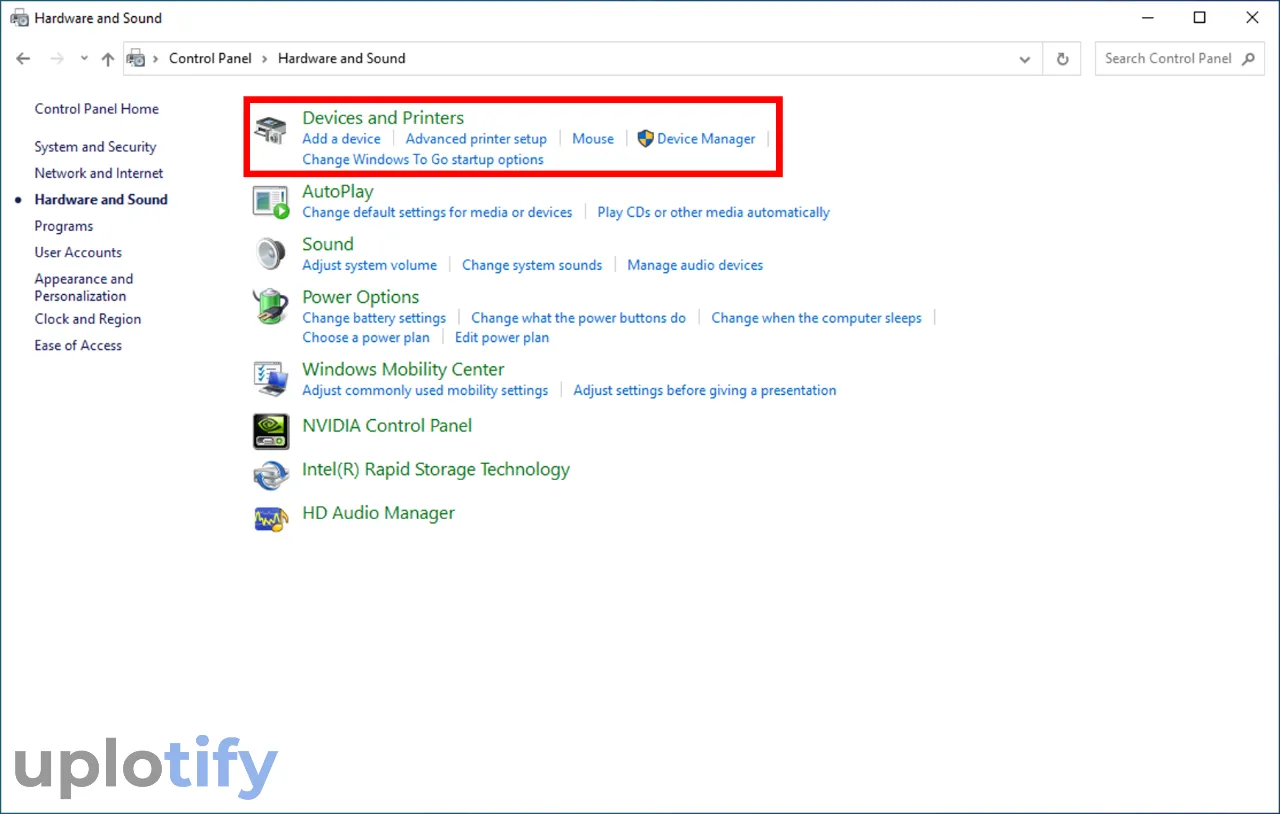This screenshot has width=1280, height=814.
Task: Select Control Panel in the breadcrumb
Action: click(x=210, y=58)
